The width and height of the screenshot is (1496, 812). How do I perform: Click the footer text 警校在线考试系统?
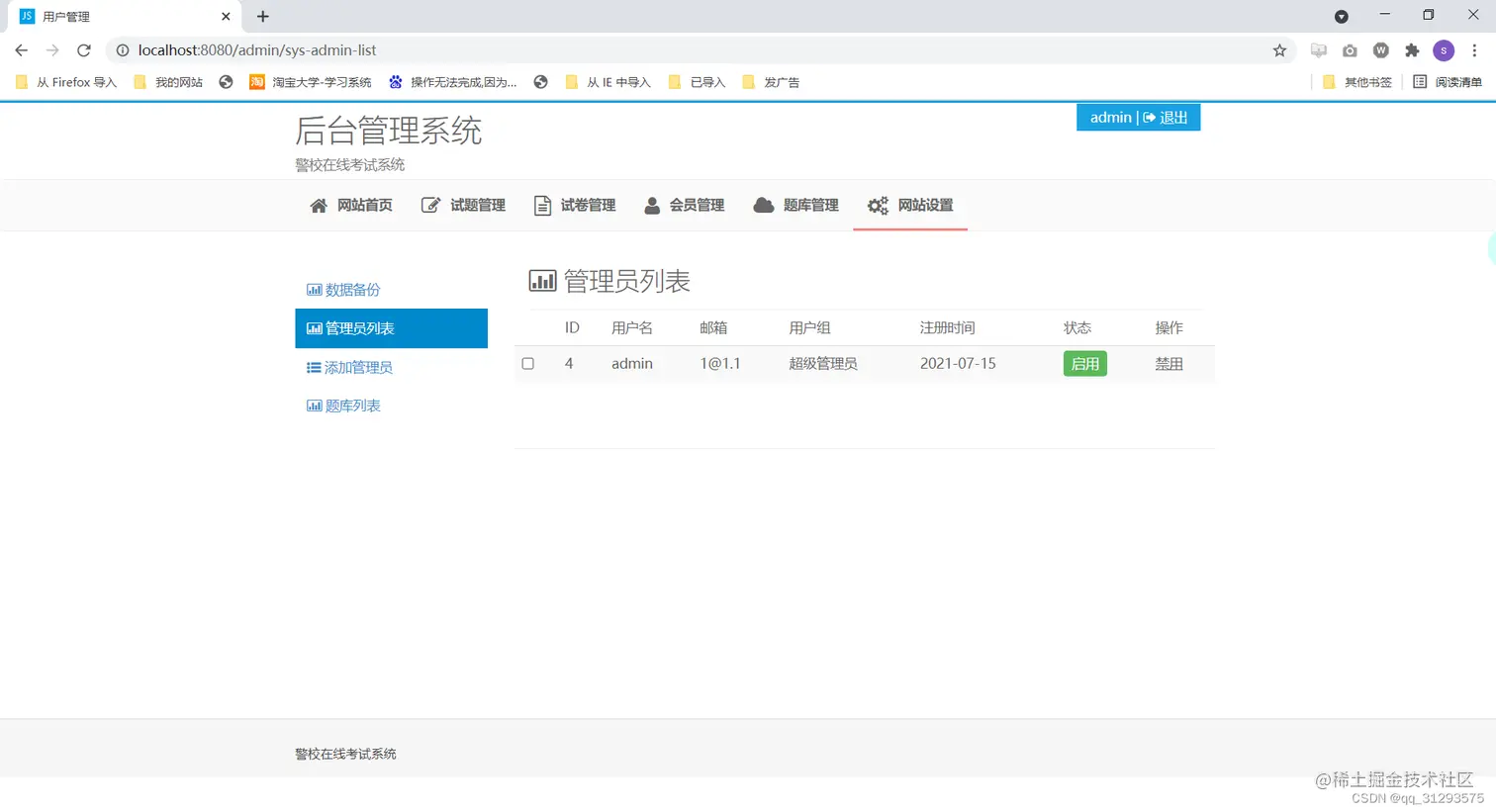(345, 754)
